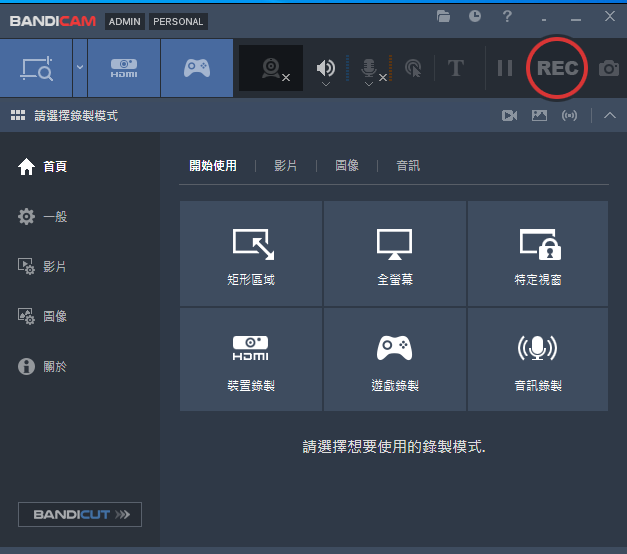
Task: Choose the 裝置錄製 HDMI tile
Action: [251, 359]
